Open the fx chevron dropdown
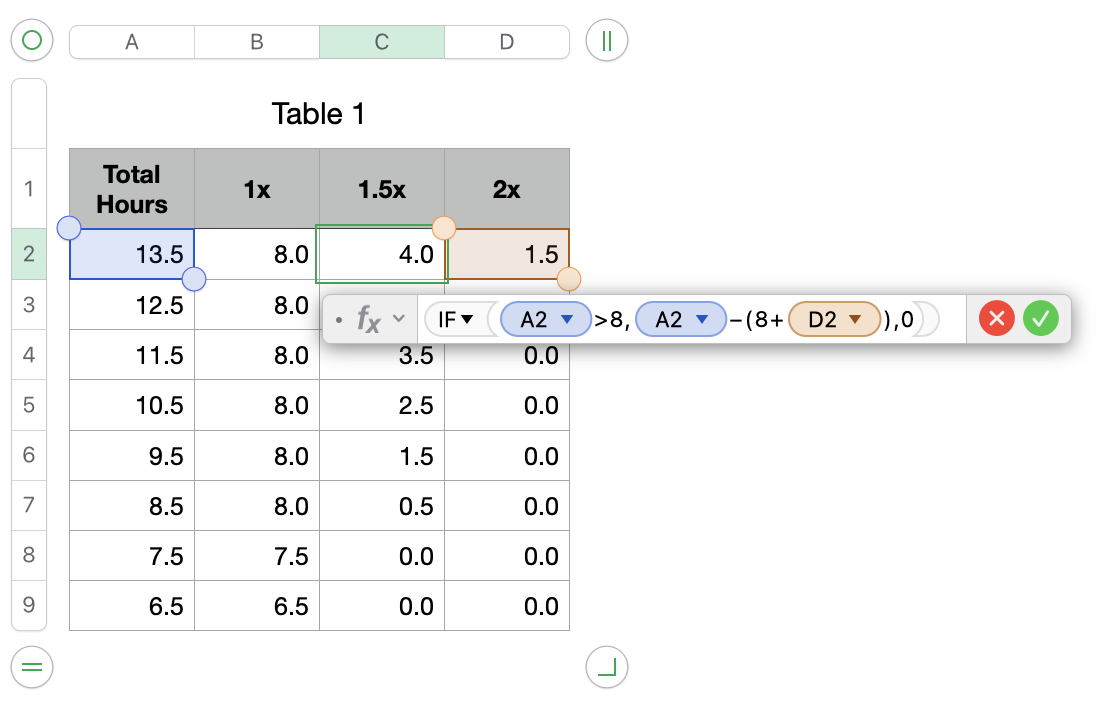The image size is (1106, 702). 399,319
